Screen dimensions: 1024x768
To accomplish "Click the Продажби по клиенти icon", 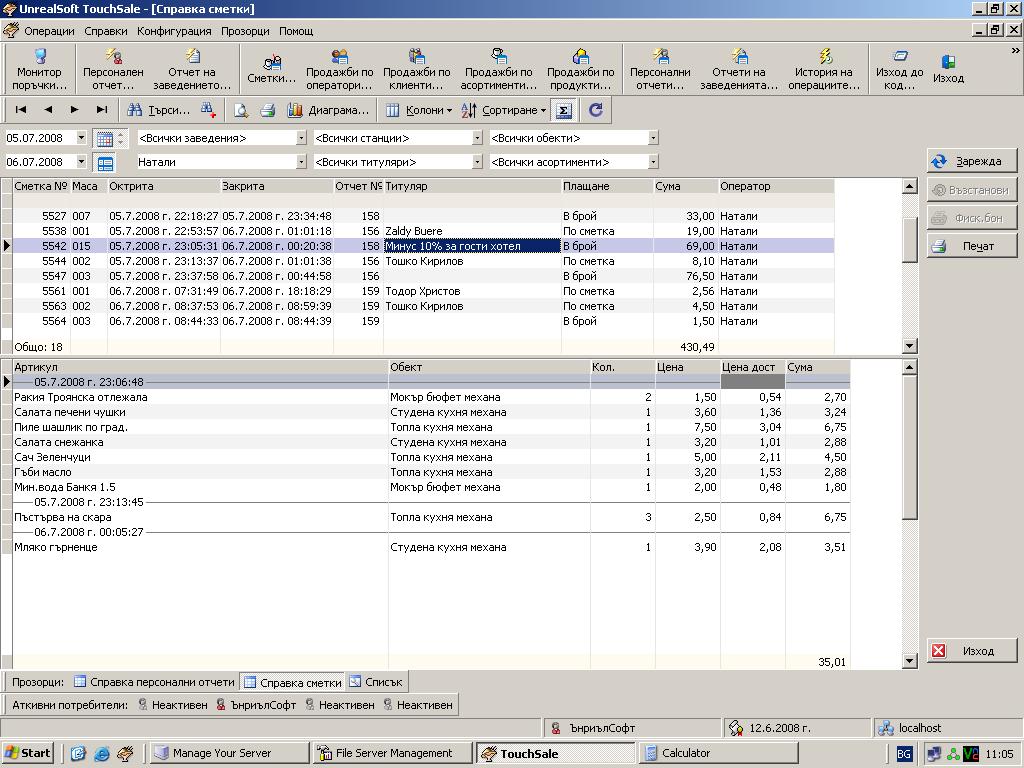I will tap(418, 68).
